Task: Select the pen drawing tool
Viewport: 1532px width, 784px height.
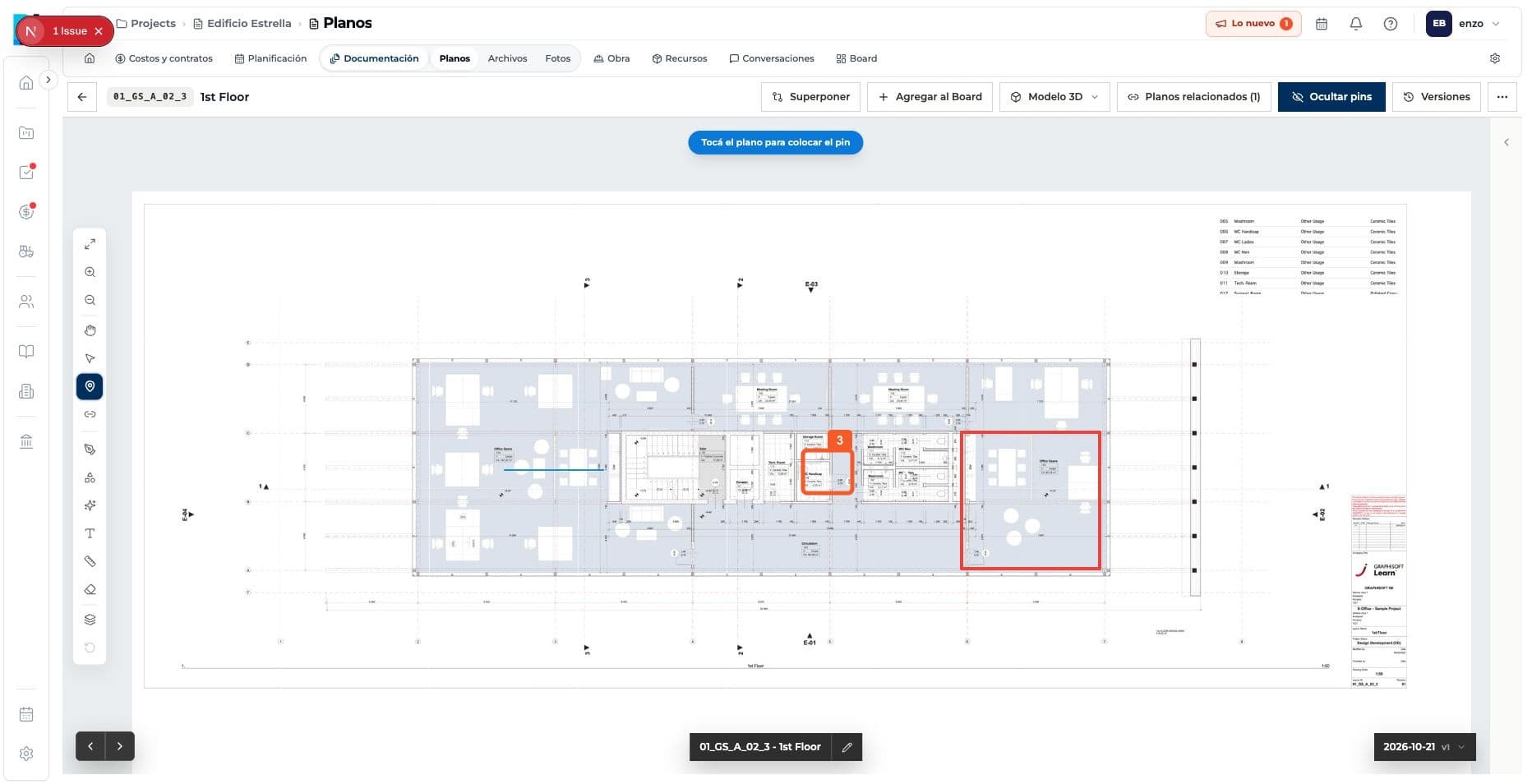Action: pyautogui.click(x=90, y=450)
